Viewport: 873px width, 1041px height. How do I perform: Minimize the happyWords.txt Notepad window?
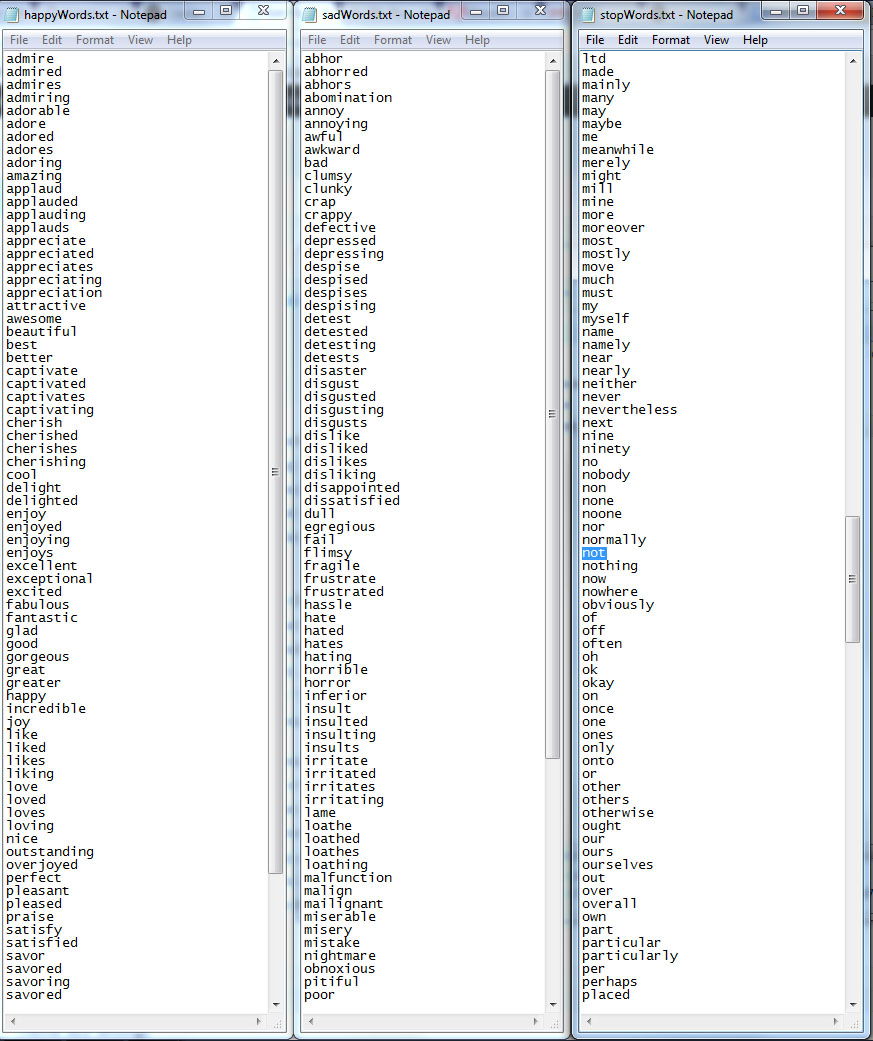coord(198,11)
